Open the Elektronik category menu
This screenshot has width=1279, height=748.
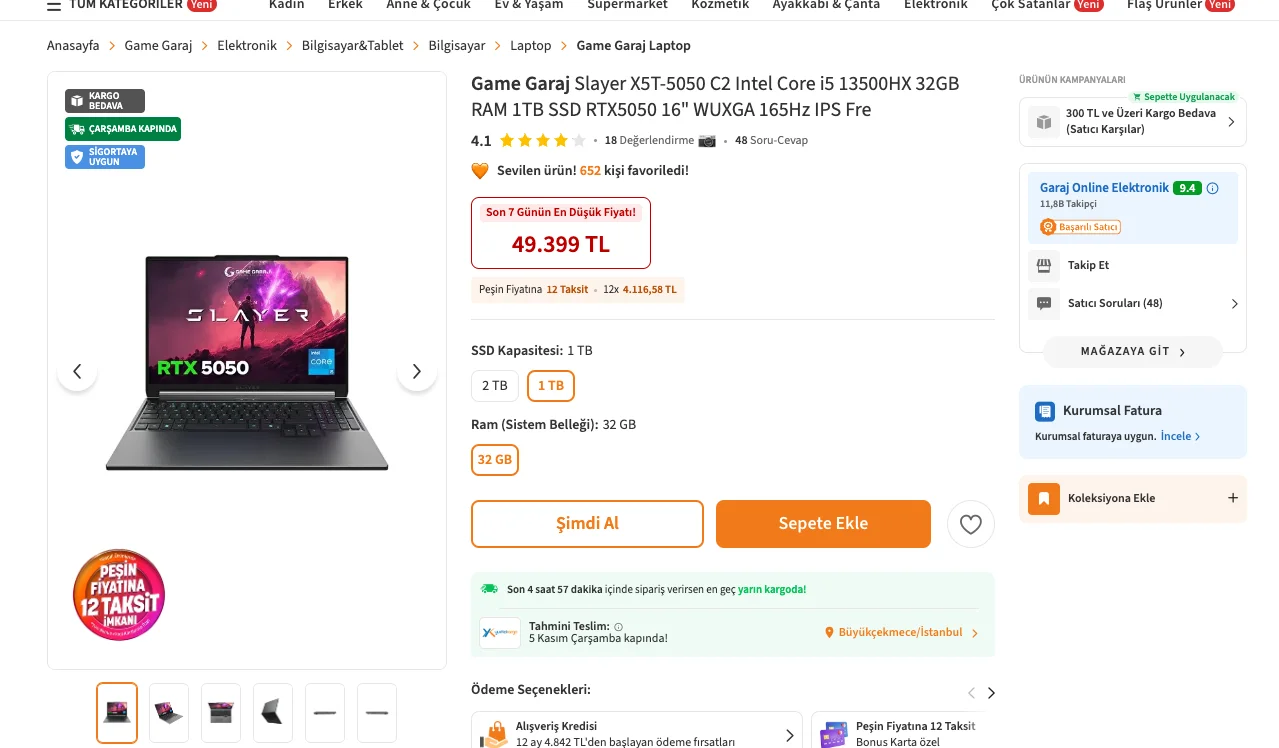click(935, 5)
